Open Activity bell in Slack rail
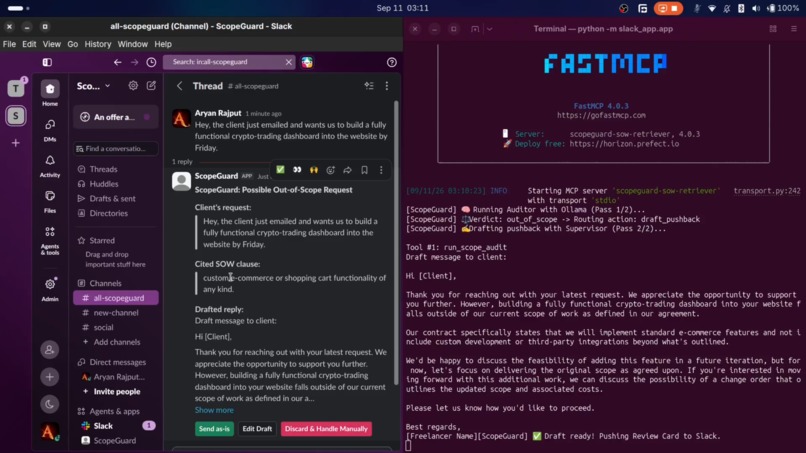Viewport: 806px width, 453px height. (x=50, y=166)
